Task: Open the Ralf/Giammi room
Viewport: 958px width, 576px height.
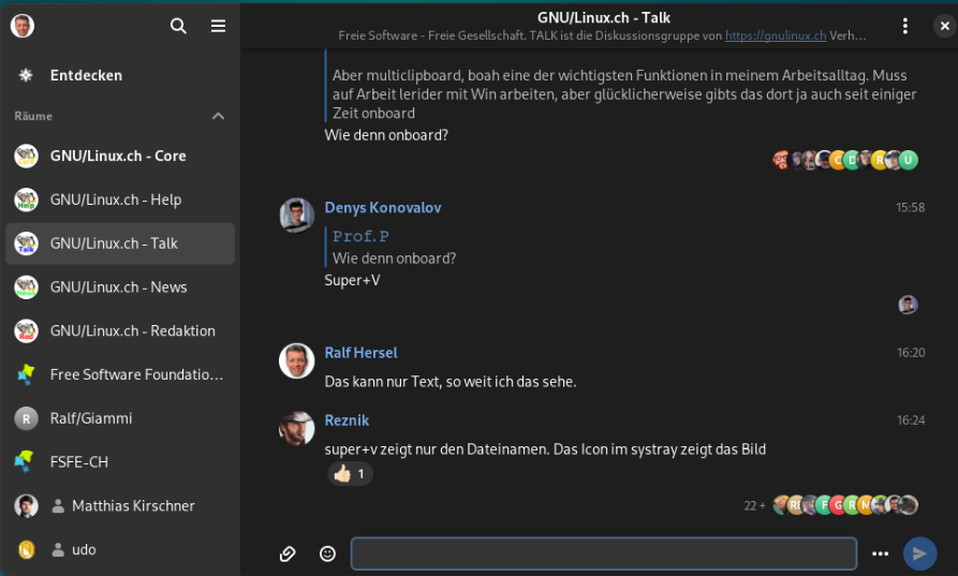Action: coord(120,418)
